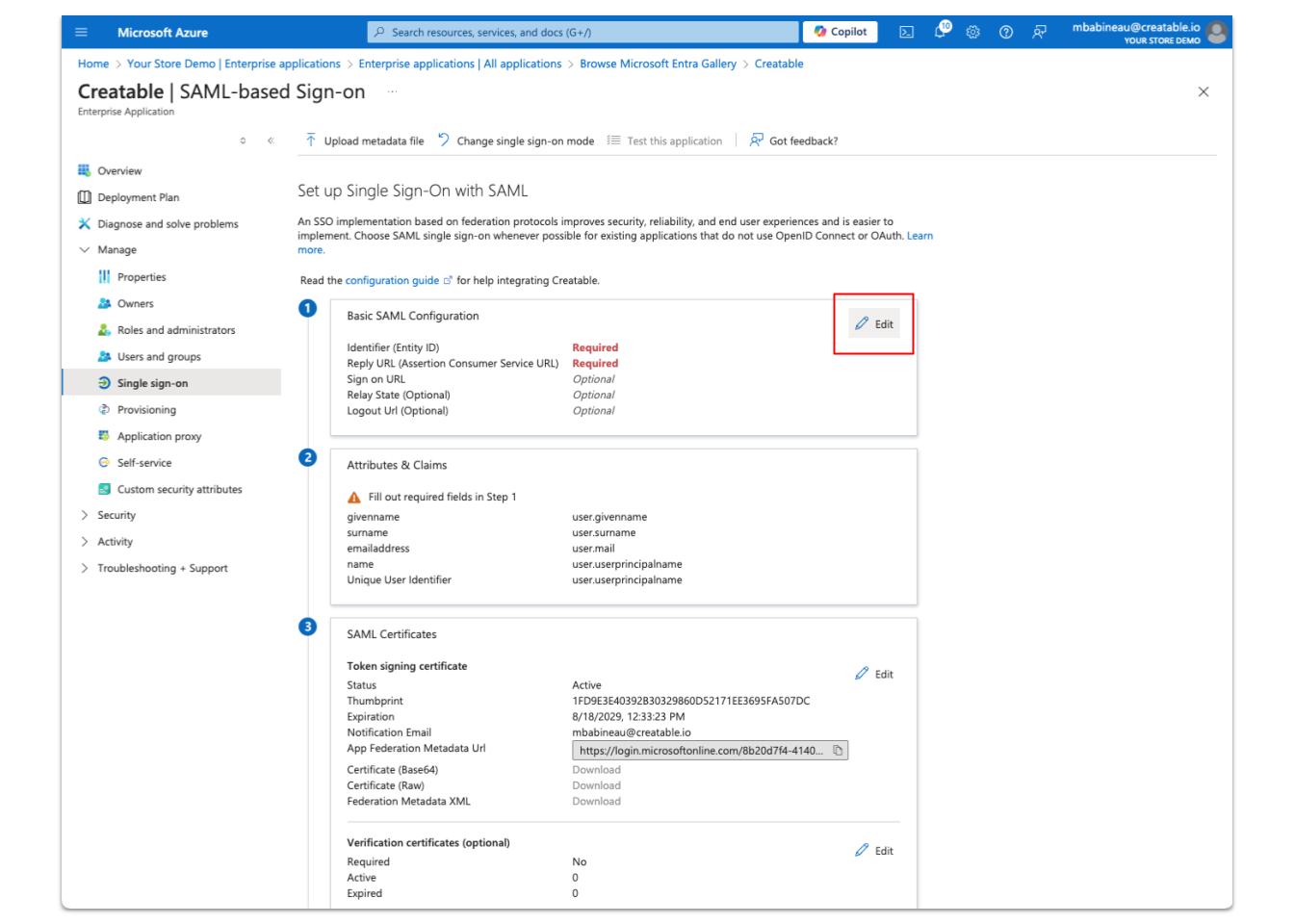The height and width of the screenshot is (924, 1294).
Task: Download Federation Metadata XML
Action: pos(596,801)
